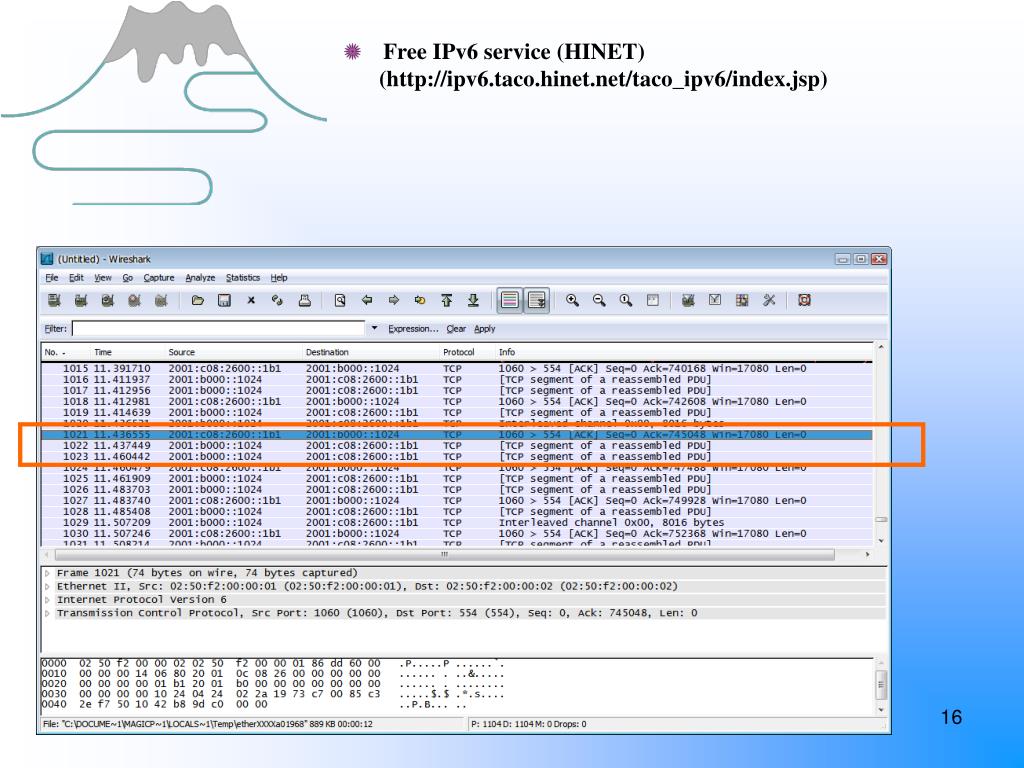1024x768 pixels.
Task: Go to a specific packet number
Action: coord(420,300)
